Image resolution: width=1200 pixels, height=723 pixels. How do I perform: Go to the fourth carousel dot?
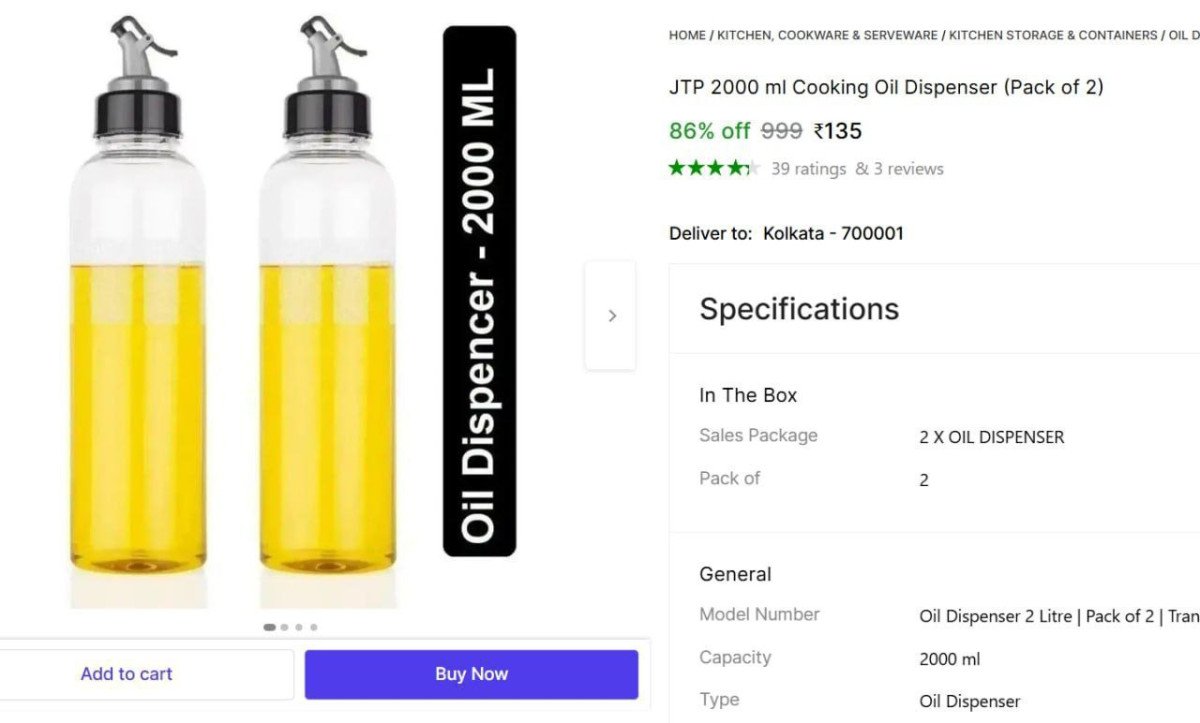[314, 627]
